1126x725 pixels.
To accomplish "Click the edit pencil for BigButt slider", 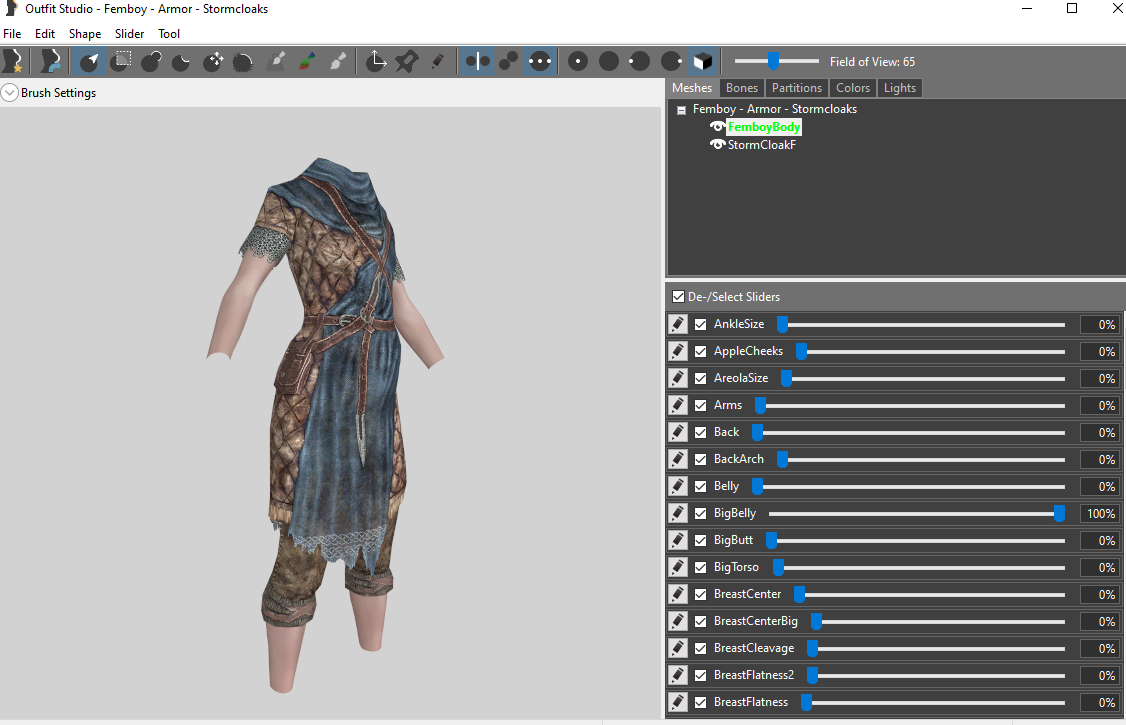I will pos(678,541).
